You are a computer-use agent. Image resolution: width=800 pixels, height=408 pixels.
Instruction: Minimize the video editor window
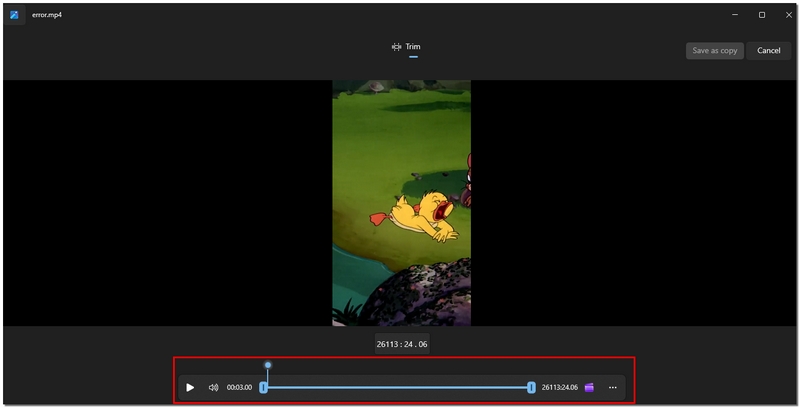pyautogui.click(x=735, y=15)
